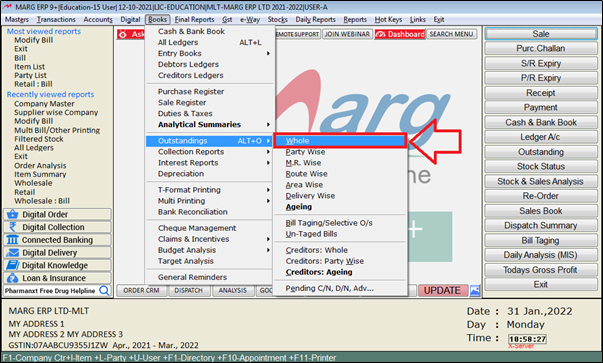Open the Final Reports menu
This screenshot has height=363, width=603.
(194, 20)
